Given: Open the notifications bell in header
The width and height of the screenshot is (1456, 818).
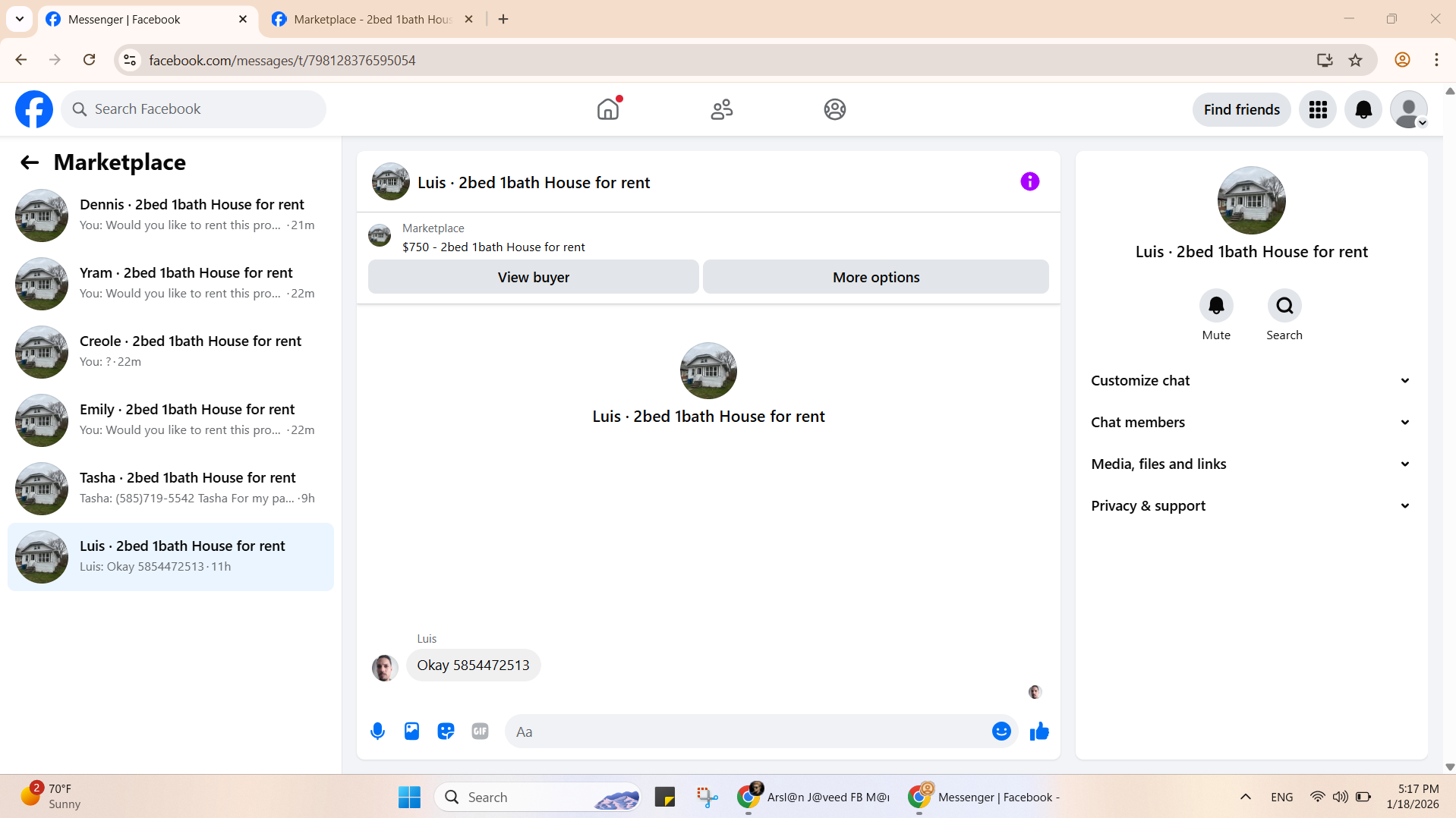Looking at the screenshot, I should 1363,109.
